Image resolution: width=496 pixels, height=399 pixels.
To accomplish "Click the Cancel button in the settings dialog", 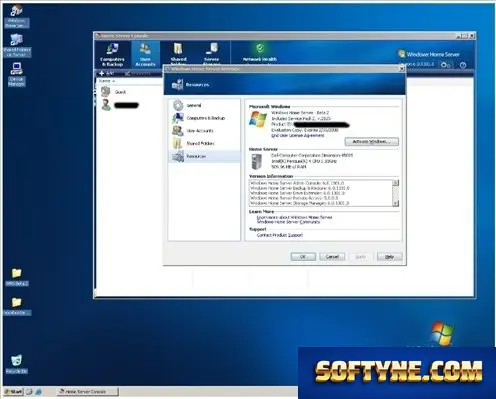I will [x=332, y=257].
